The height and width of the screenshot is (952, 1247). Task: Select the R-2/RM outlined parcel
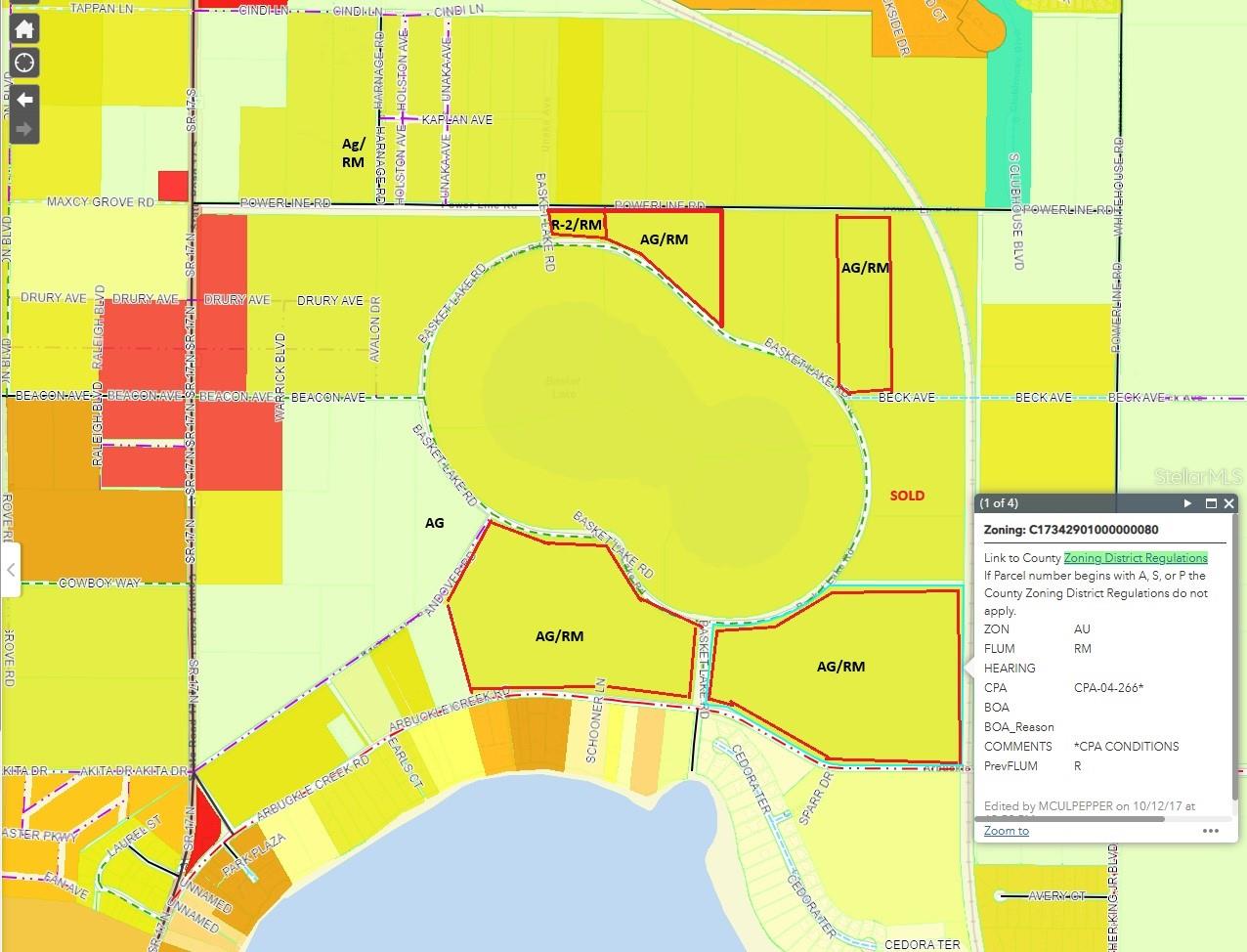pos(577,225)
